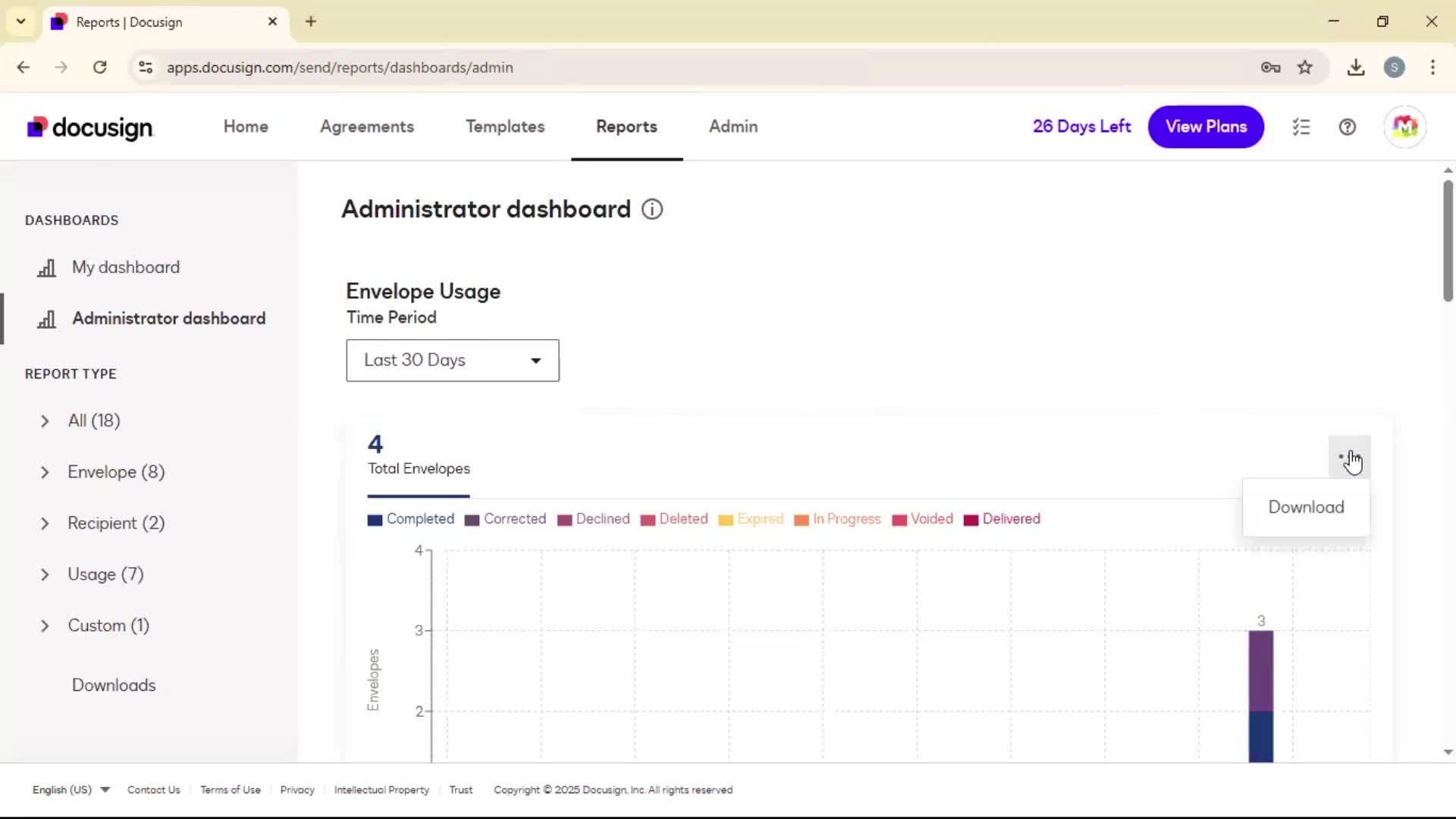Toggle the Delivered legend entry

[x=1002, y=519]
